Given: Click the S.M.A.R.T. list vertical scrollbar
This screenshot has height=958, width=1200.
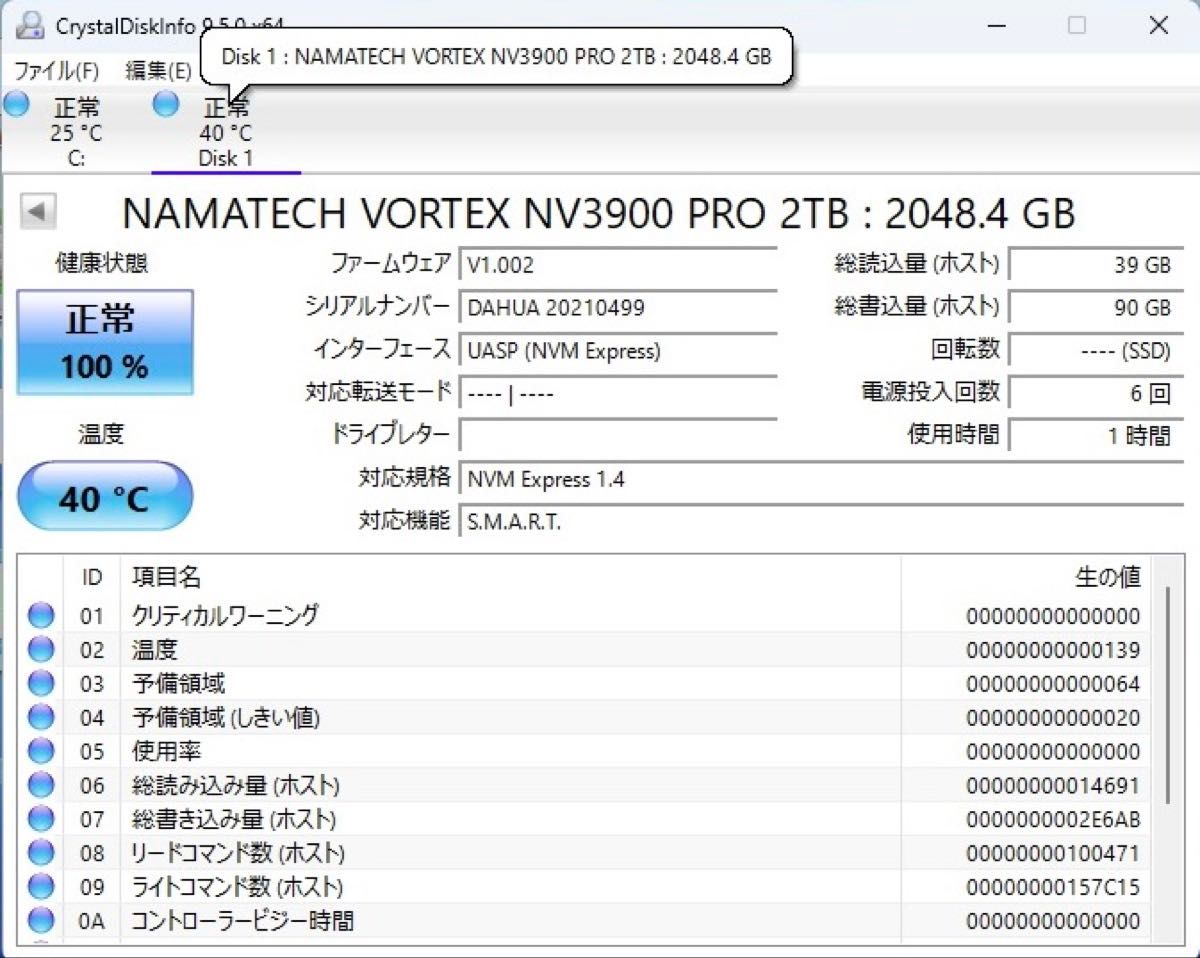Looking at the screenshot, I should 1166,697.
